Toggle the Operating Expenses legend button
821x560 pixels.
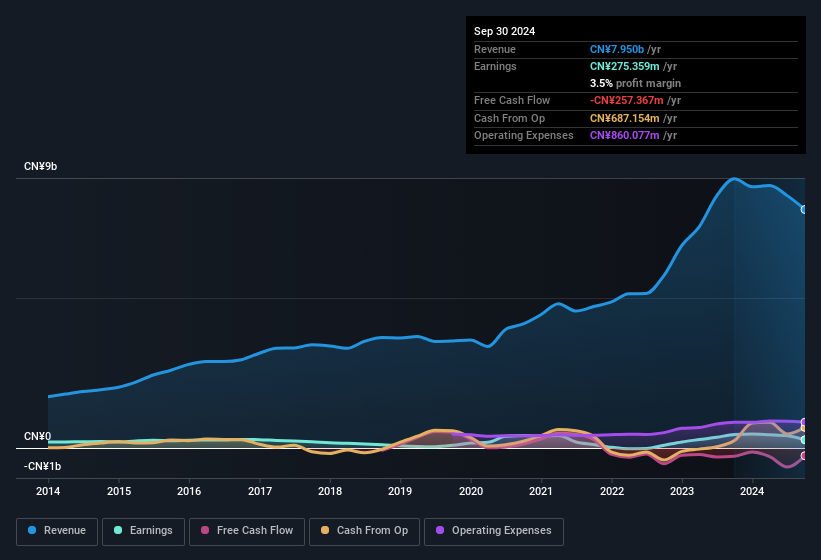coord(494,532)
